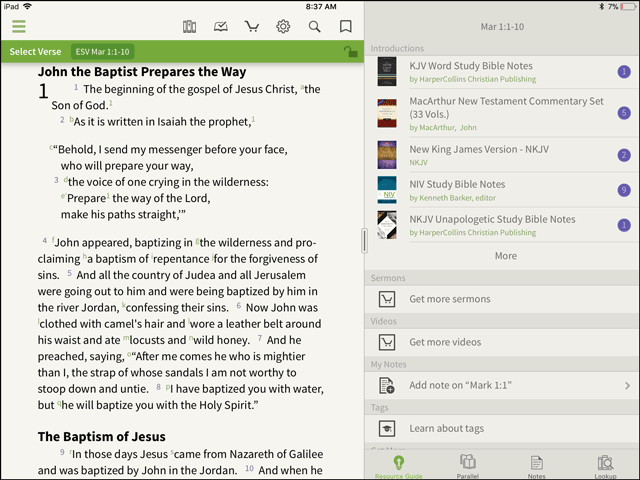Viewport: 640px width, 480px height.
Task: Open the store cart icon
Action: click(x=252, y=27)
